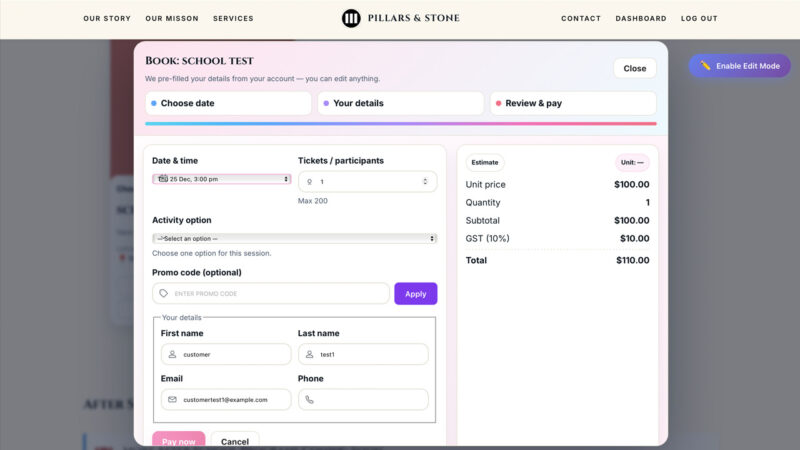
Task: Apply the promo code
Action: [x=415, y=294]
